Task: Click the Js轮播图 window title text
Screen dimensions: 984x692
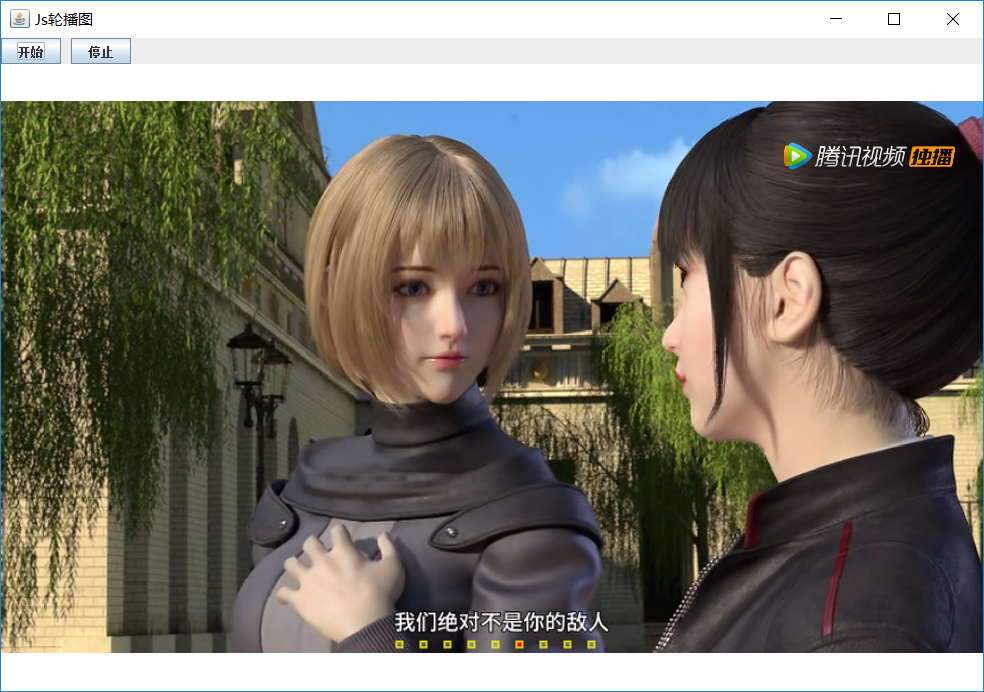Action: click(64, 19)
